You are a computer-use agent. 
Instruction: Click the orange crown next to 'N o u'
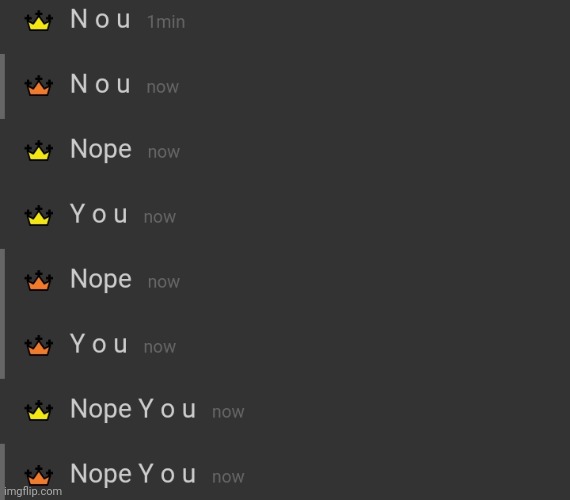[39, 86]
